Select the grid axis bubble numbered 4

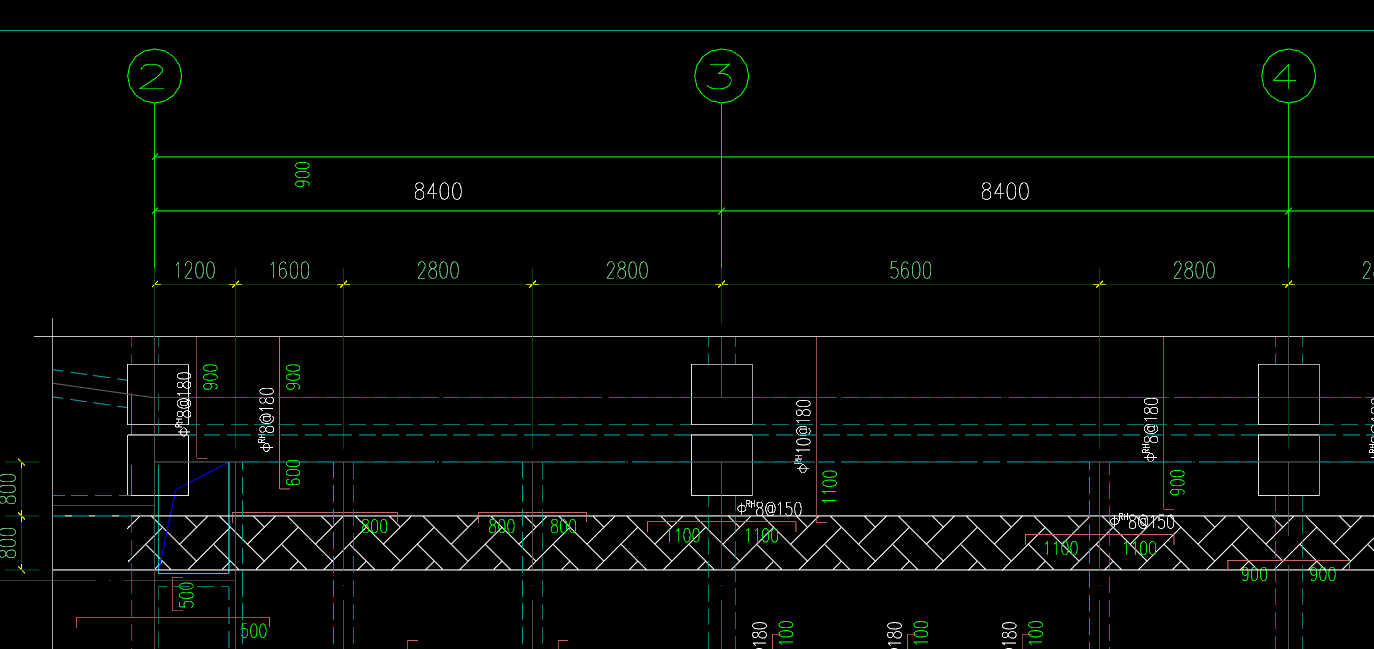click(1288, 76)
